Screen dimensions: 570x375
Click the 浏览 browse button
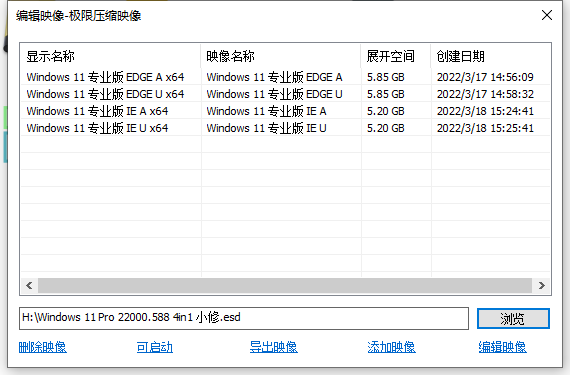click(513, 319)
